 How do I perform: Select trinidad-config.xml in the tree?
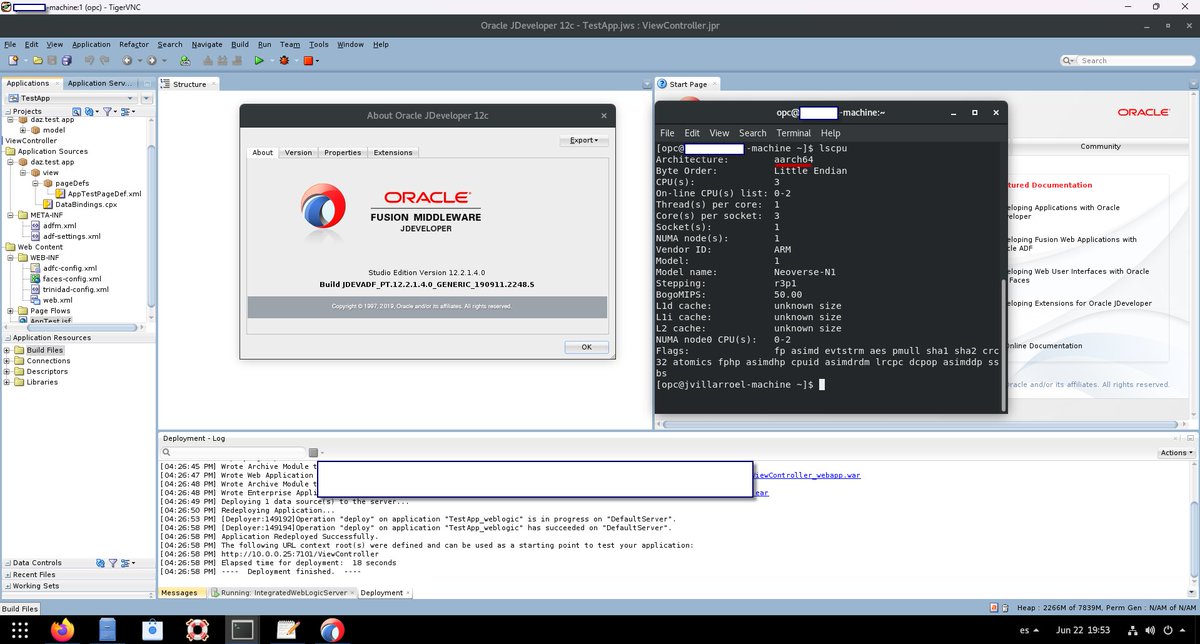pyautogui.click(x=69, y=289)
